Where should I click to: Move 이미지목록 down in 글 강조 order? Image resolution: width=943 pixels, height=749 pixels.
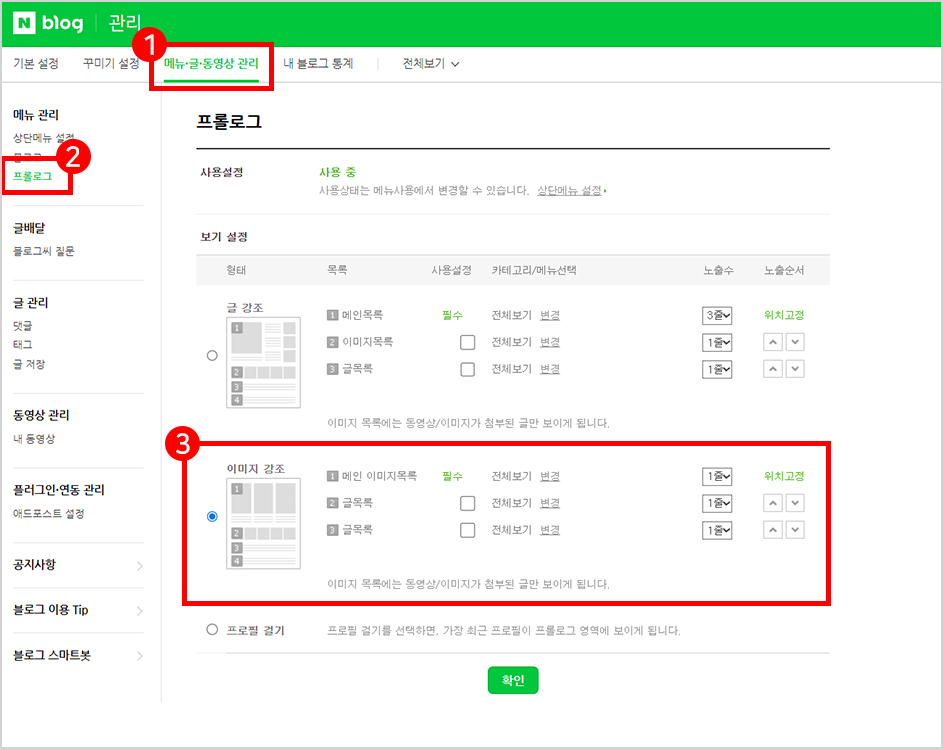795,342
